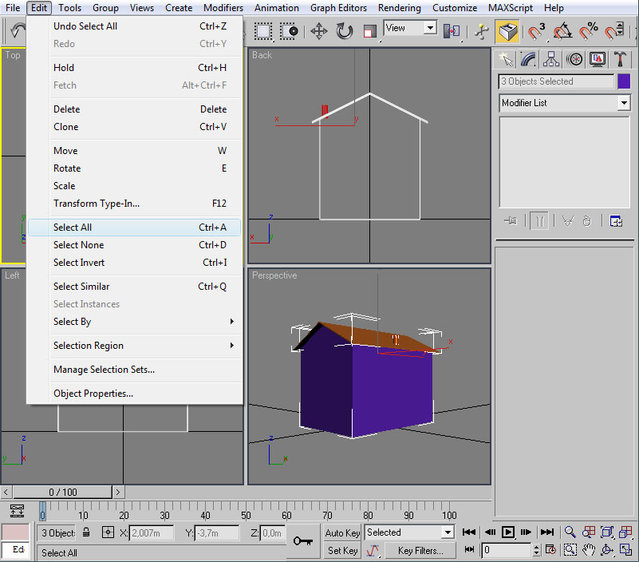Choose Select All from Edit menu
Viewport: 639px width, 562px height.
(x=72, y=227)
